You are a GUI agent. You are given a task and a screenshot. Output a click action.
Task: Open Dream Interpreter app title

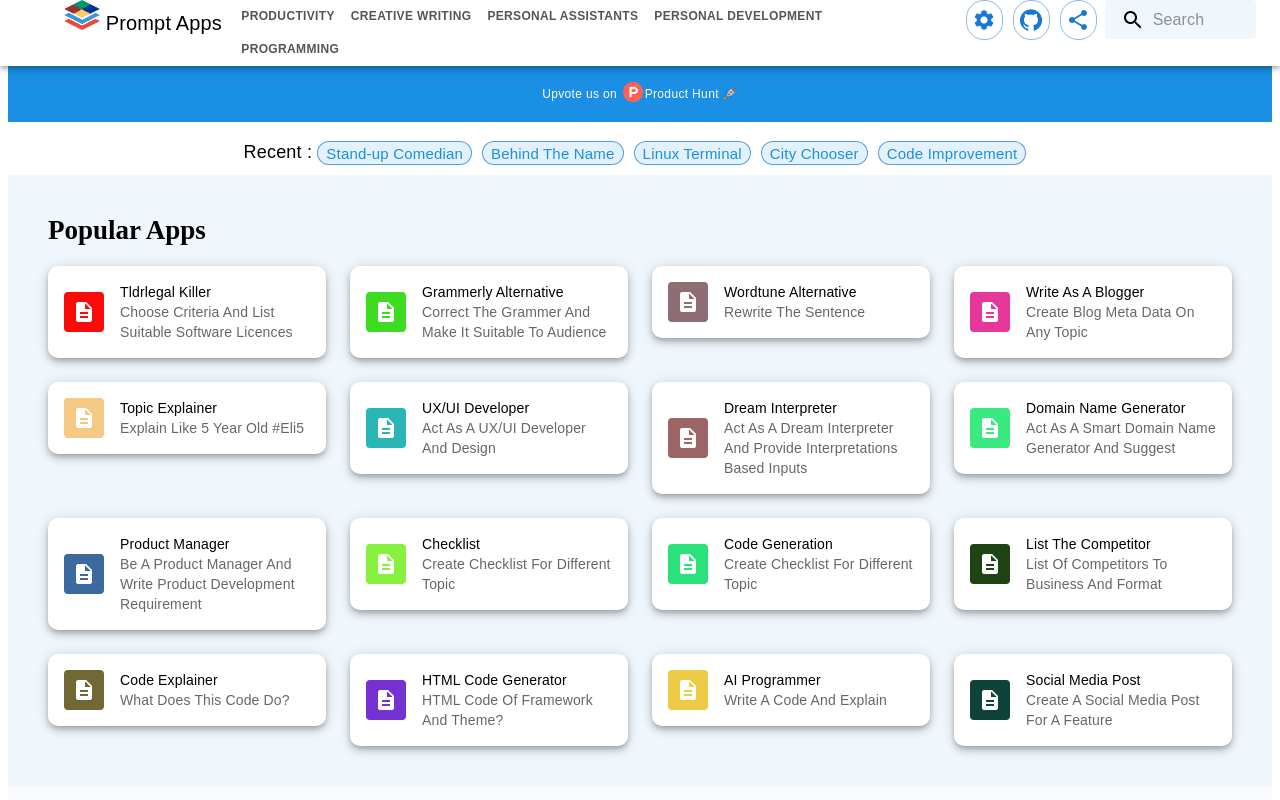[x=780, y=408]
